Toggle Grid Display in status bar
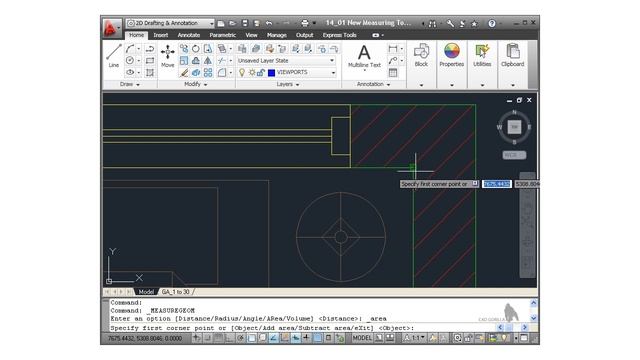Screen dimensions: 640x360 point(219,338)
